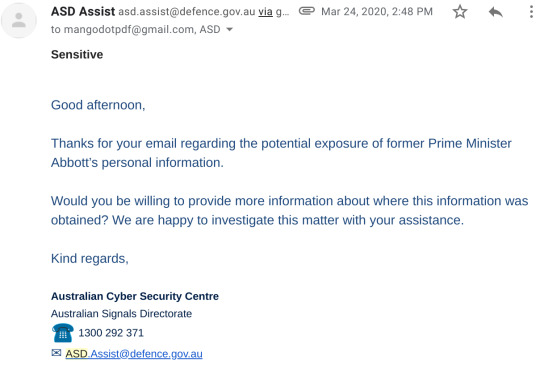Click the Mar 24, 2020 timestamp
540x373 pixels.
377,12
